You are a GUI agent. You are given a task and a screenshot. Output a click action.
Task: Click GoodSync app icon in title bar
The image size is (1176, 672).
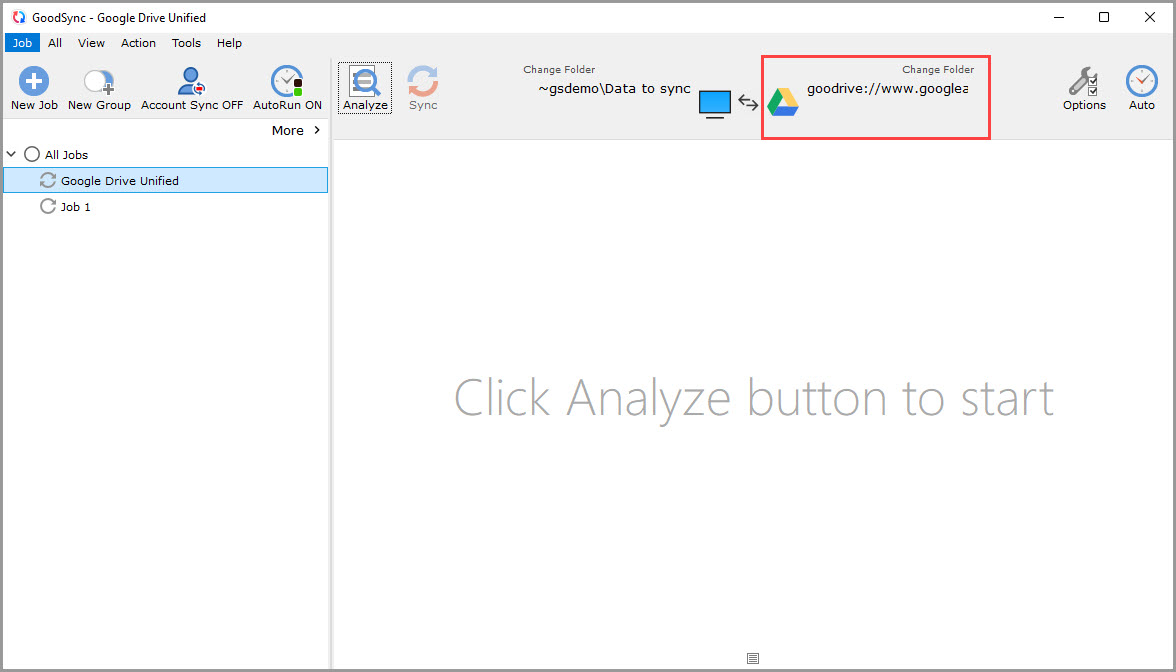[19, 17]
